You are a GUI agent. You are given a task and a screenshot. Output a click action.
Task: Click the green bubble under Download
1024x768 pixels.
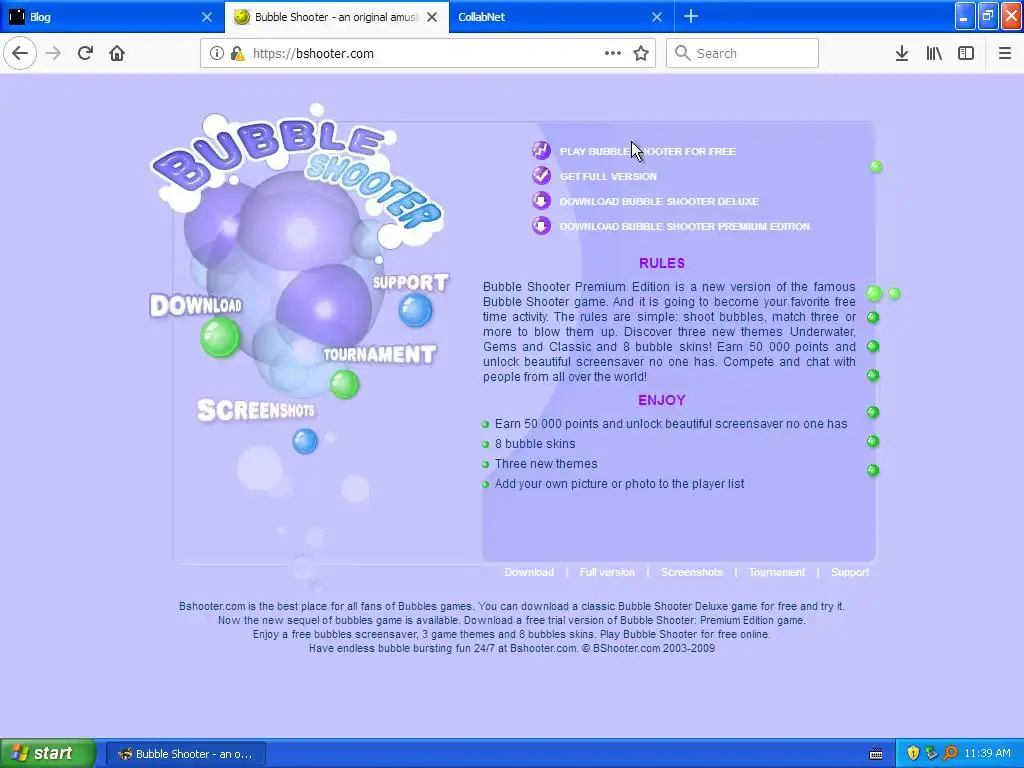pos(220,338)
